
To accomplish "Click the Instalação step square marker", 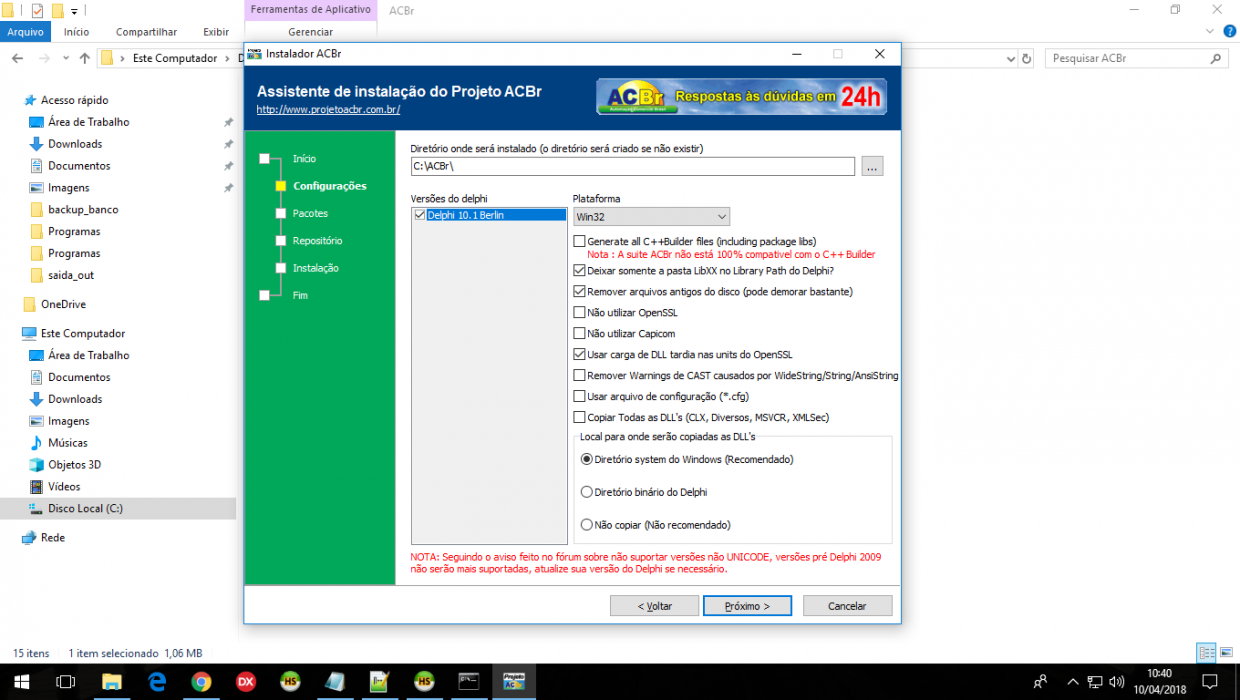I will click(282, 268).
